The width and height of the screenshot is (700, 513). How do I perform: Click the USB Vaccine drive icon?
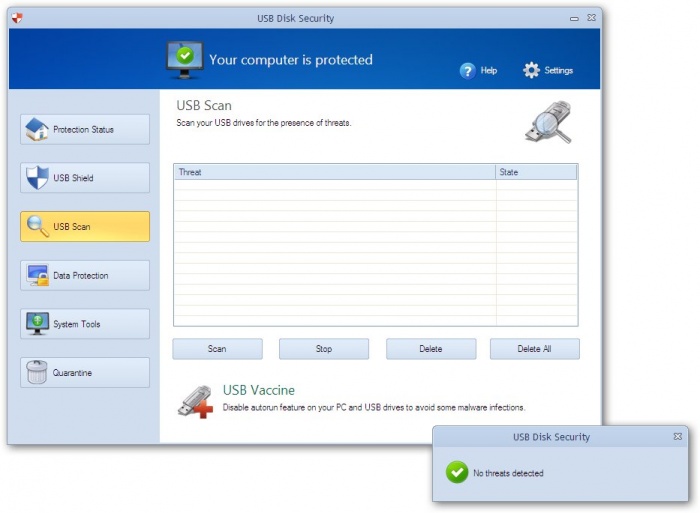[x=195, y=401]
